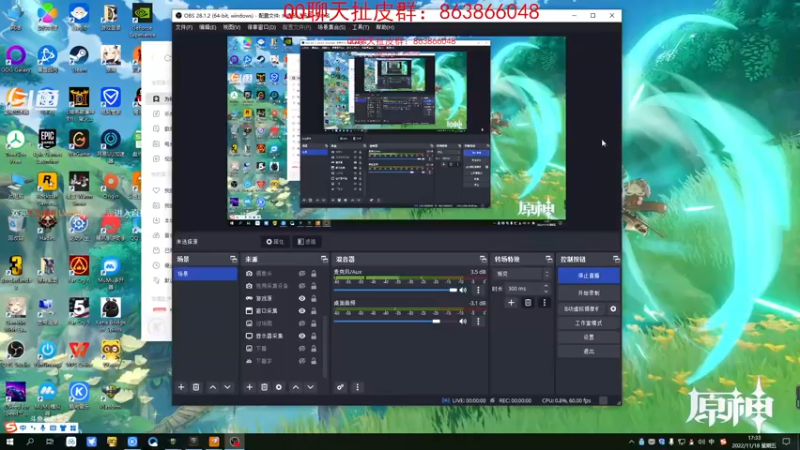Hide the 窗口采集 source via eye icon
800x450 pixels.
[302, 311]
